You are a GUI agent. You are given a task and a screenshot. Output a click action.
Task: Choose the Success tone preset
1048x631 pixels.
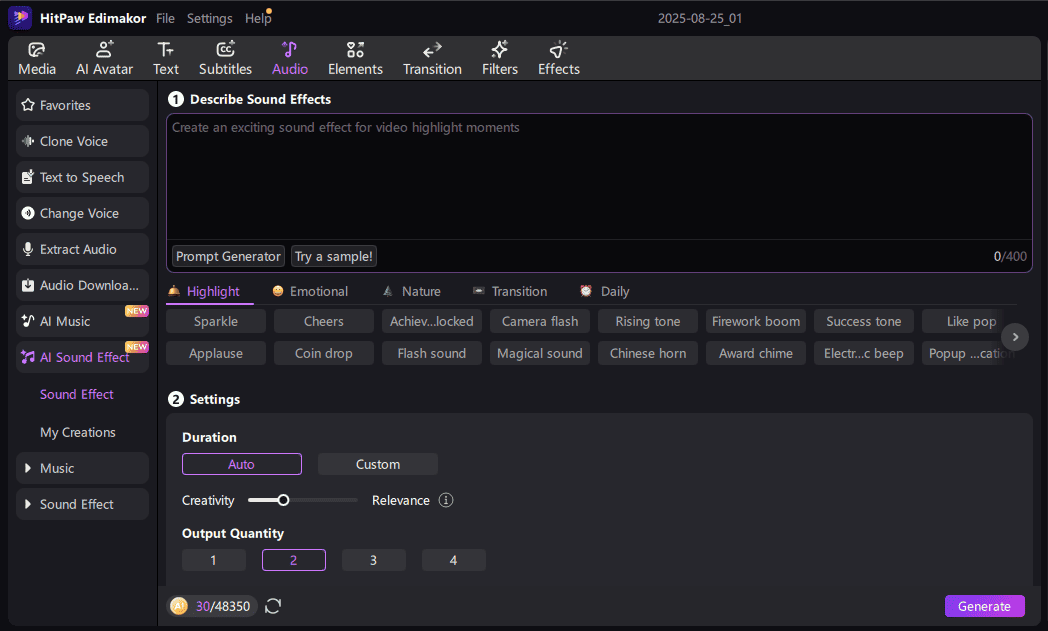tap(864, 322)
